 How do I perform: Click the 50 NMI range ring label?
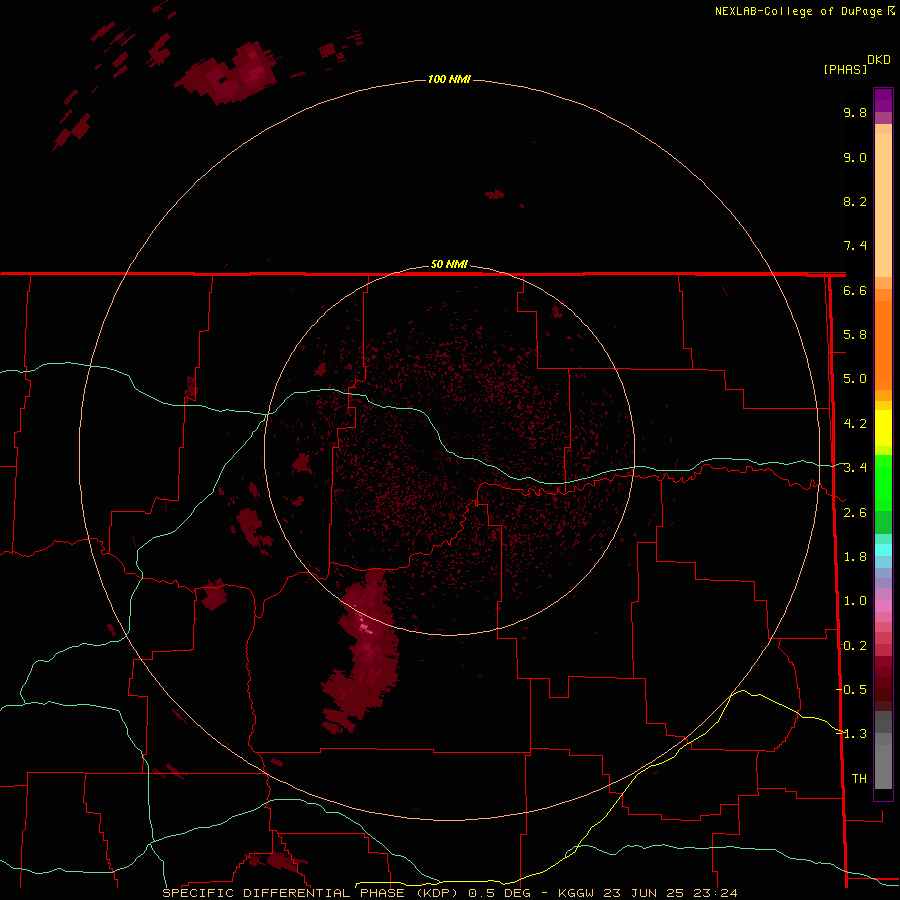coord(449,264)
